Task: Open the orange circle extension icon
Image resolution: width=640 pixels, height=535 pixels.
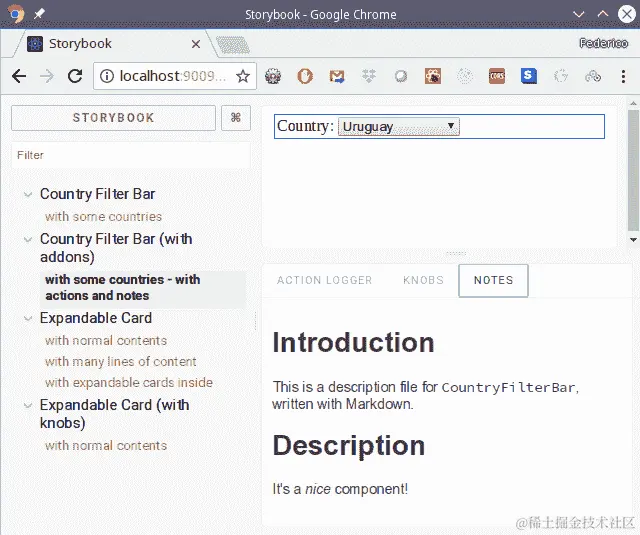Action: click(x=305, y=76)
